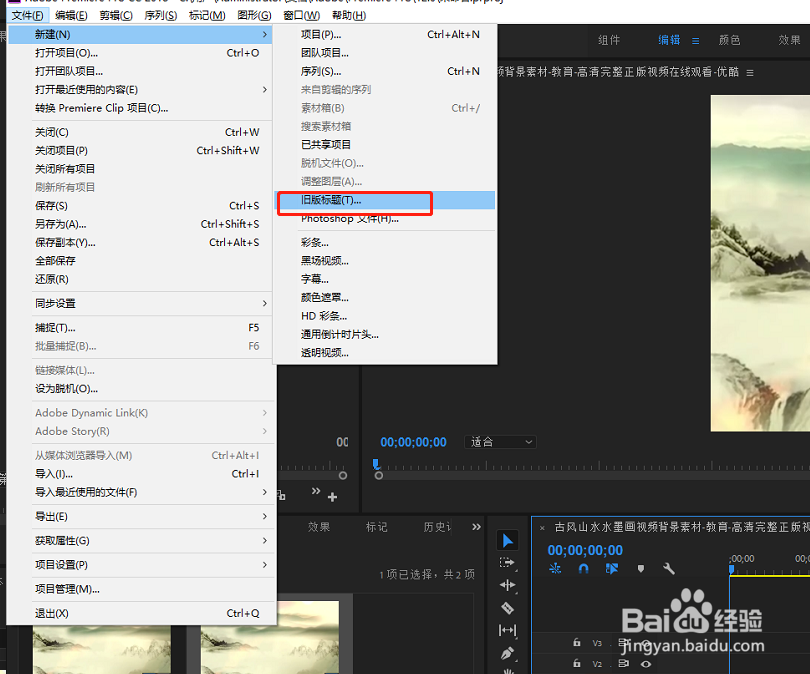This screenshot has width=810, height=674.
Task: Open the 序列(S) menu bar item
Action: click(161, 15)
